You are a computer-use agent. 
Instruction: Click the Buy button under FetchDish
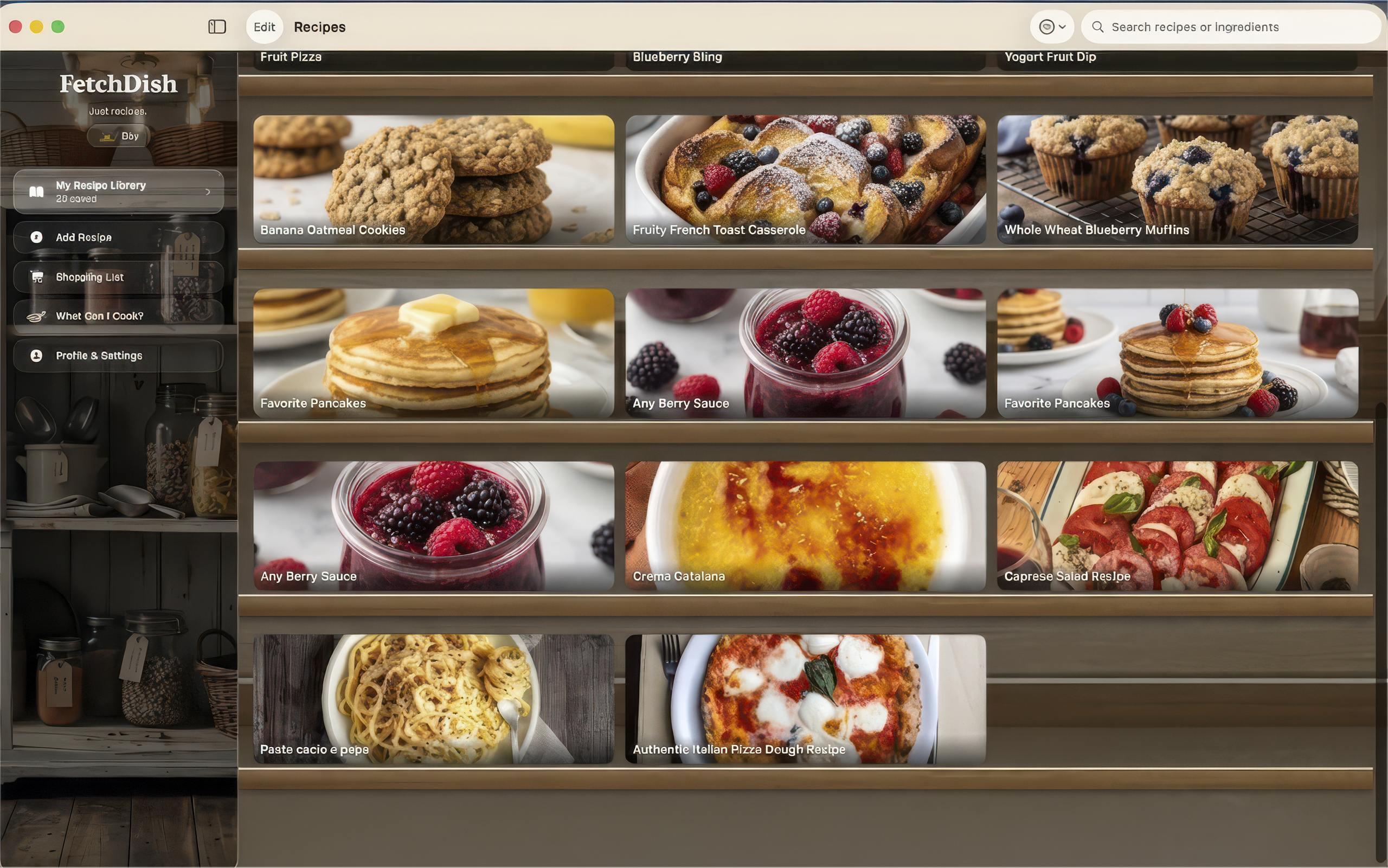point(118,136)
